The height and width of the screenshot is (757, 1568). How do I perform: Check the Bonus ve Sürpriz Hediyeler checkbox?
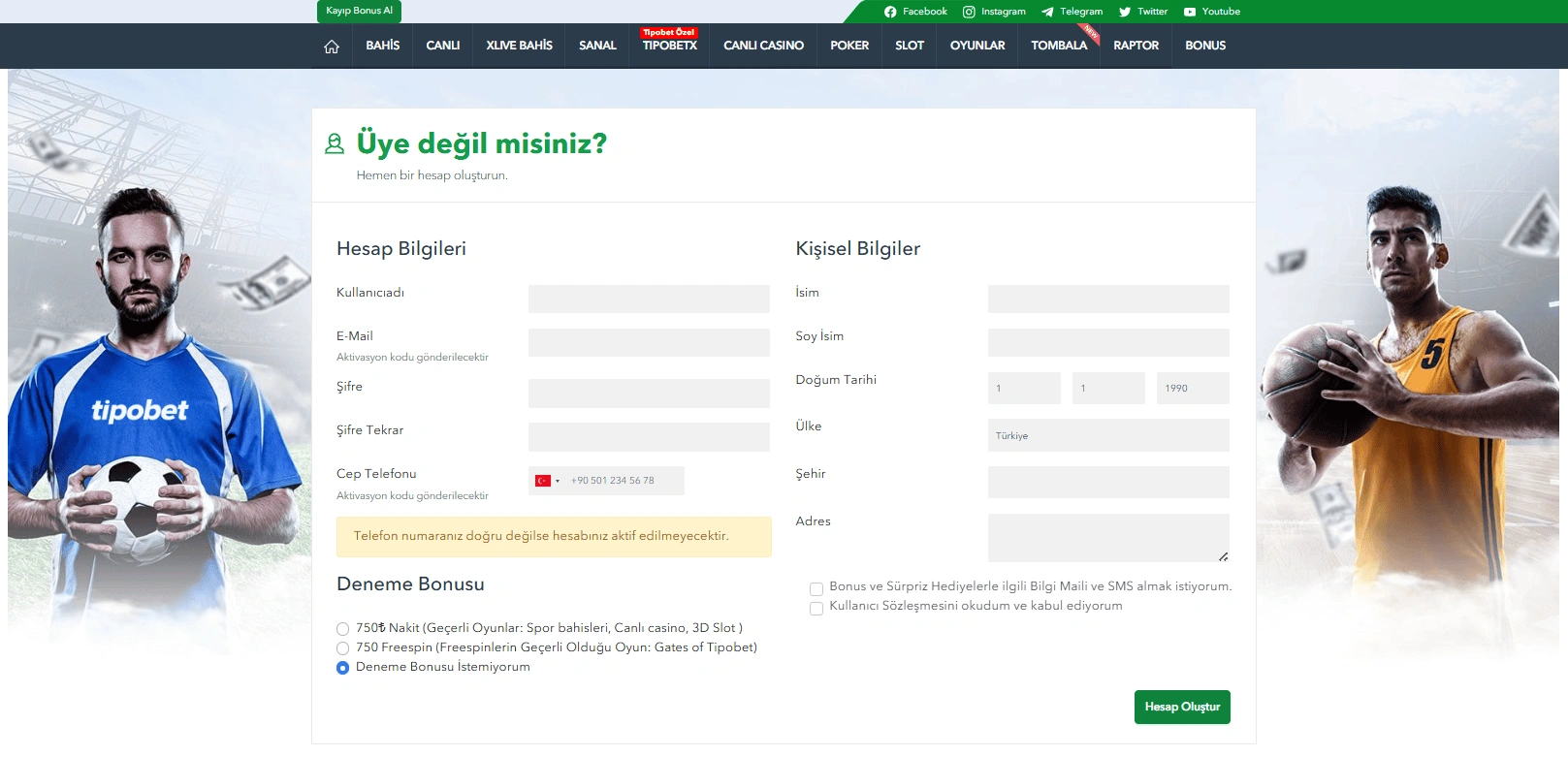click(x=816, y=589)
